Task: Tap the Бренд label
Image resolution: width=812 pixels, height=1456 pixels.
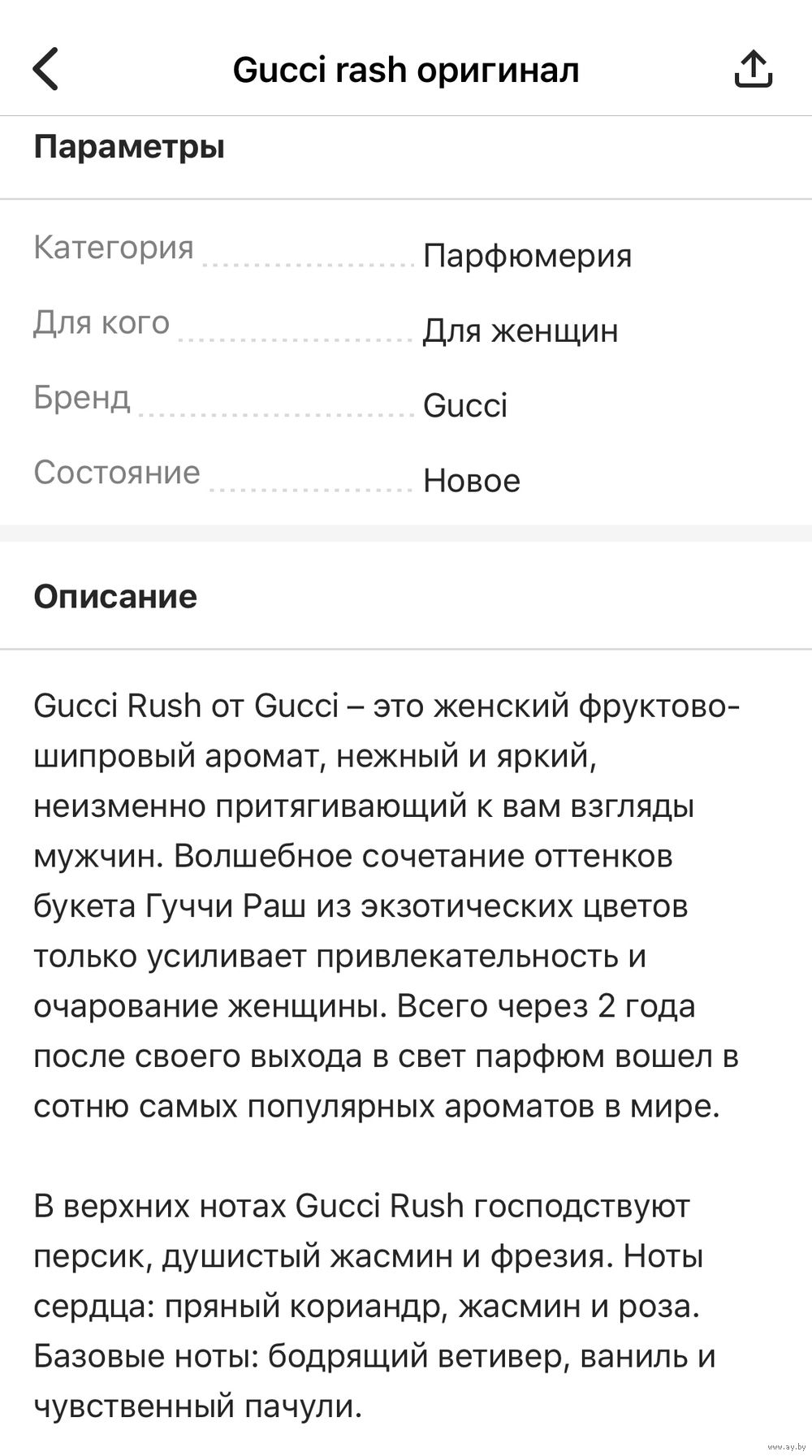Action: [x=82, y=397]
